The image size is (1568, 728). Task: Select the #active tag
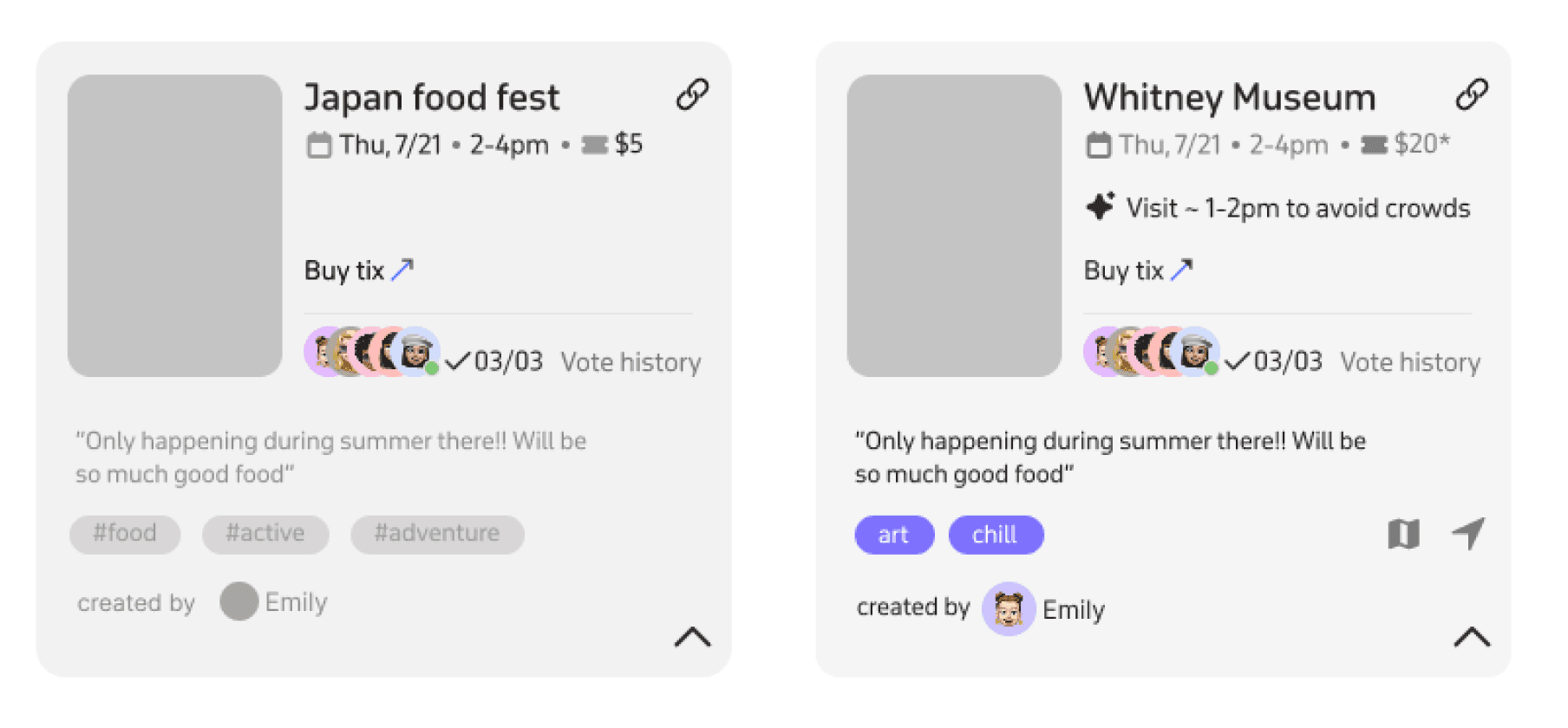[x=265, y=534]
